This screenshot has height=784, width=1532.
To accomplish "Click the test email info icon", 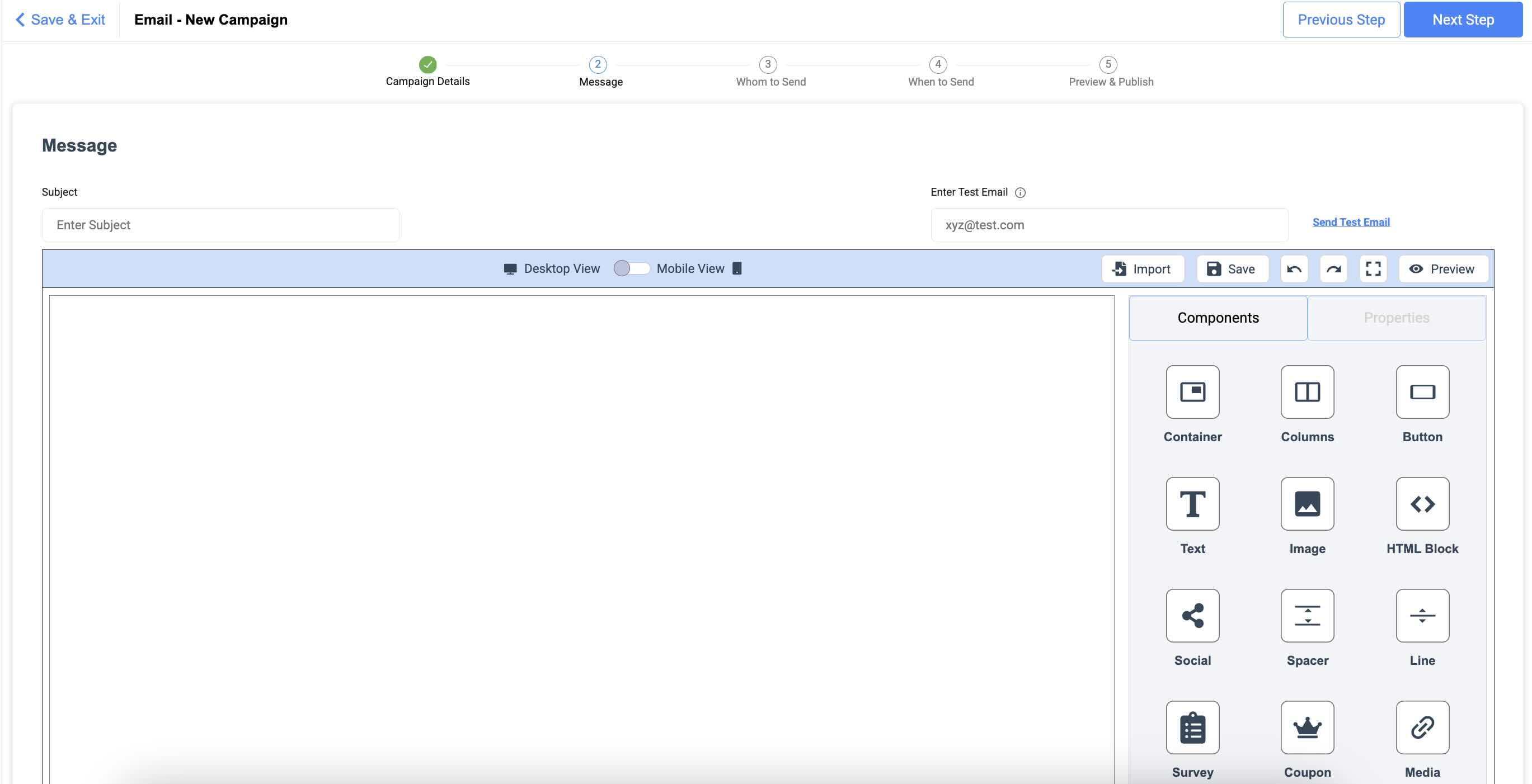I will [1020, 192].
